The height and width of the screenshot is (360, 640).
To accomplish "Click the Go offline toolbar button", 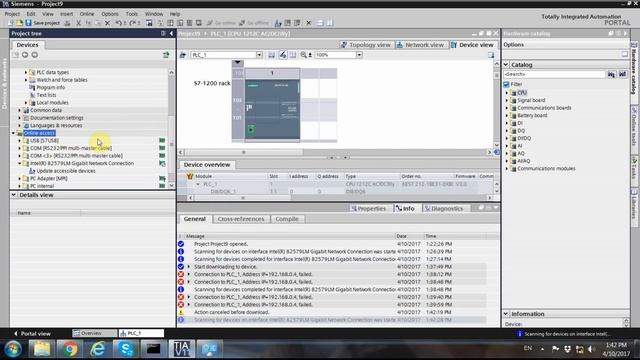I will coord(253,23).
